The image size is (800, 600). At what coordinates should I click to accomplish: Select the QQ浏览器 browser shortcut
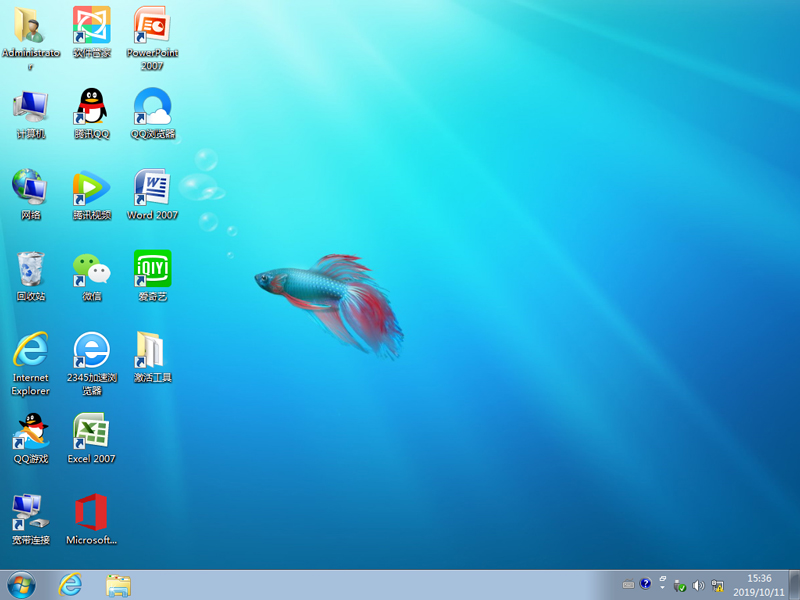coord(152,107)
